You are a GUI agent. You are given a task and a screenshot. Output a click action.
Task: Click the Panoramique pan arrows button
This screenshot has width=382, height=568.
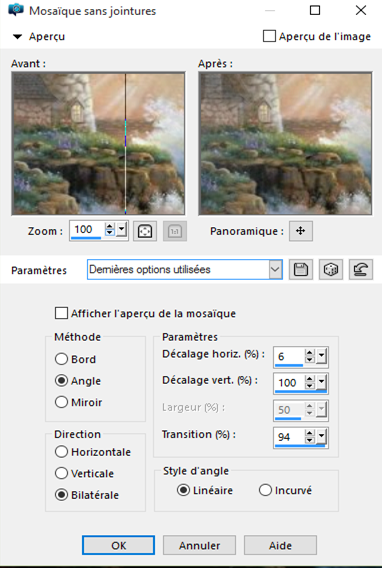coord(301,231)
